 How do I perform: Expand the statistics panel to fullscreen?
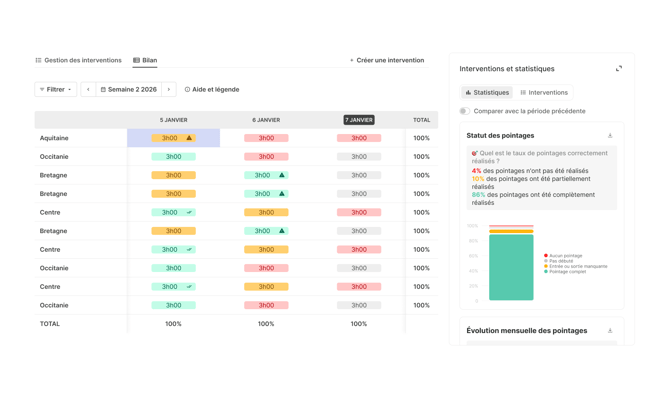618,69
